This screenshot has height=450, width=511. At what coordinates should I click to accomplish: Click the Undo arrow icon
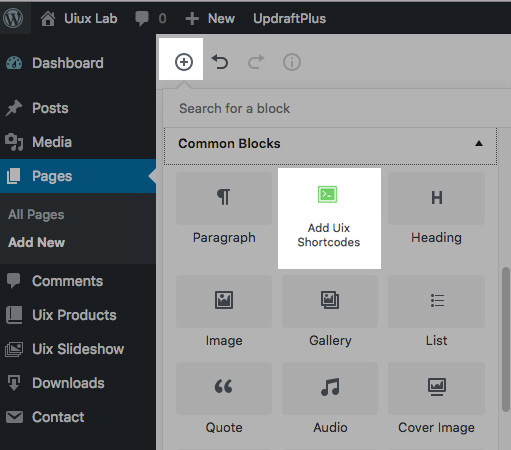[220, 62]
